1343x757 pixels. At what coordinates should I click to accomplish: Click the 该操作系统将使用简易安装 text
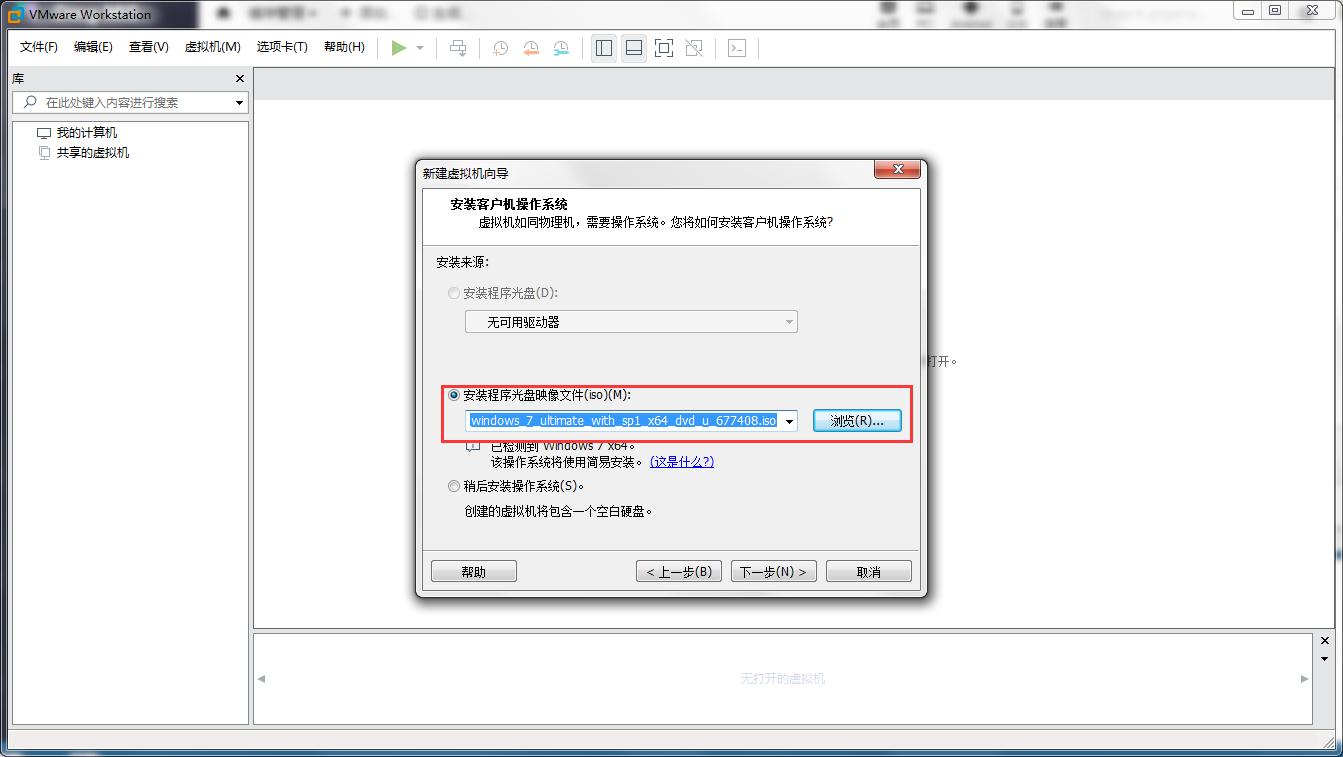pos(567,462)
